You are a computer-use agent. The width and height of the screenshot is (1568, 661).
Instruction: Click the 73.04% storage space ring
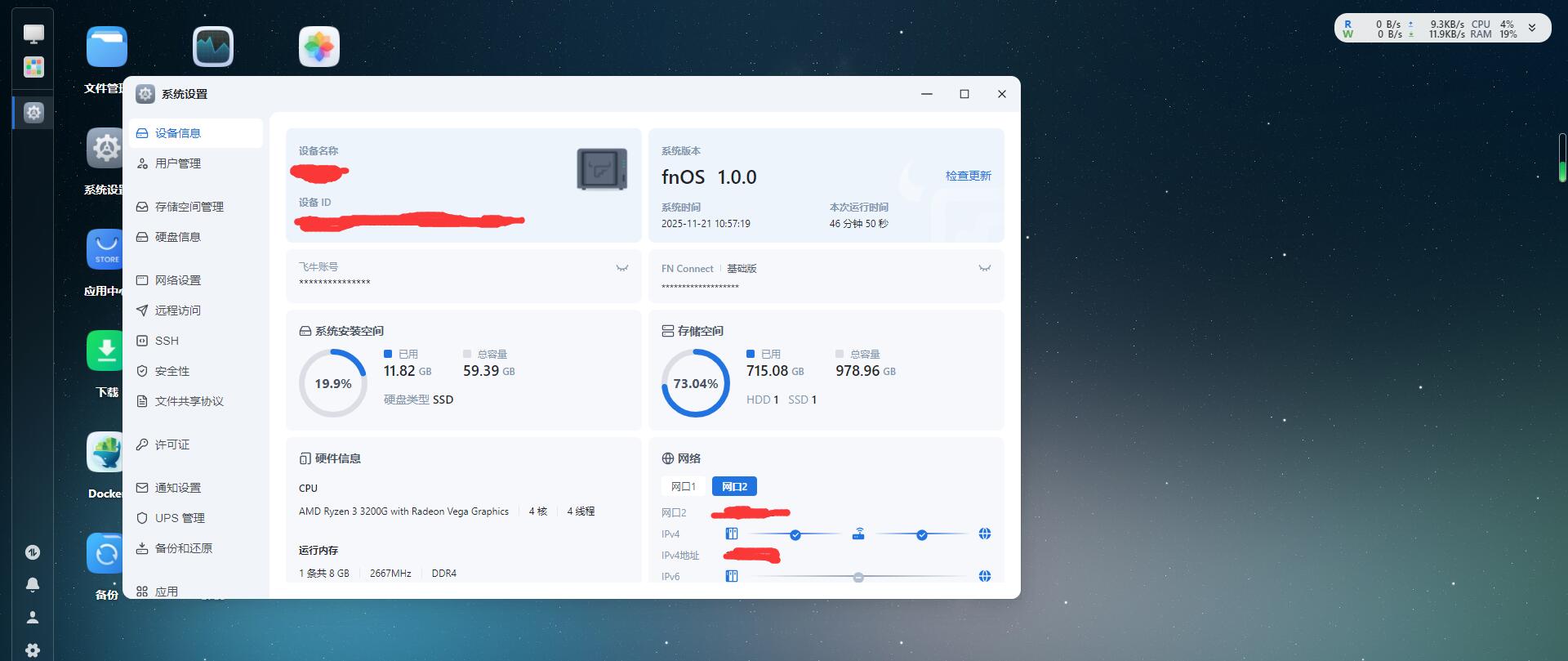coord(696,383)
